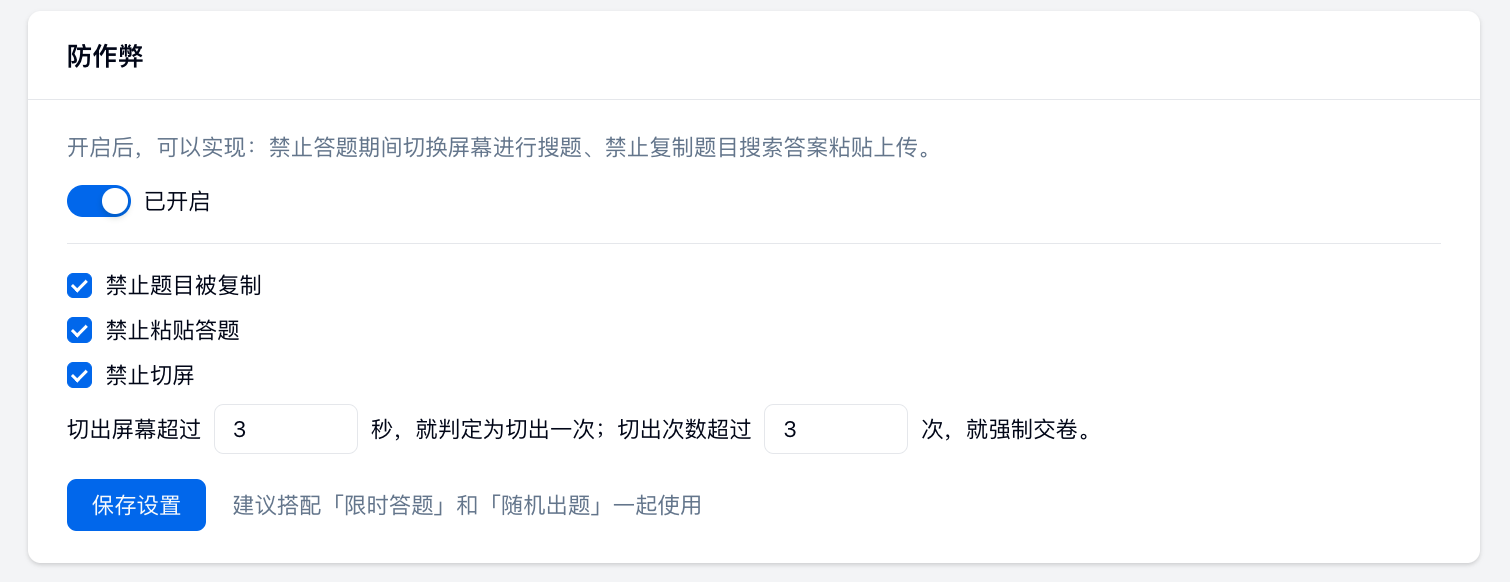Viewport: 1510px width, 582px height.
Task: Click the 已开启 status label
Action: click(177, 202)
